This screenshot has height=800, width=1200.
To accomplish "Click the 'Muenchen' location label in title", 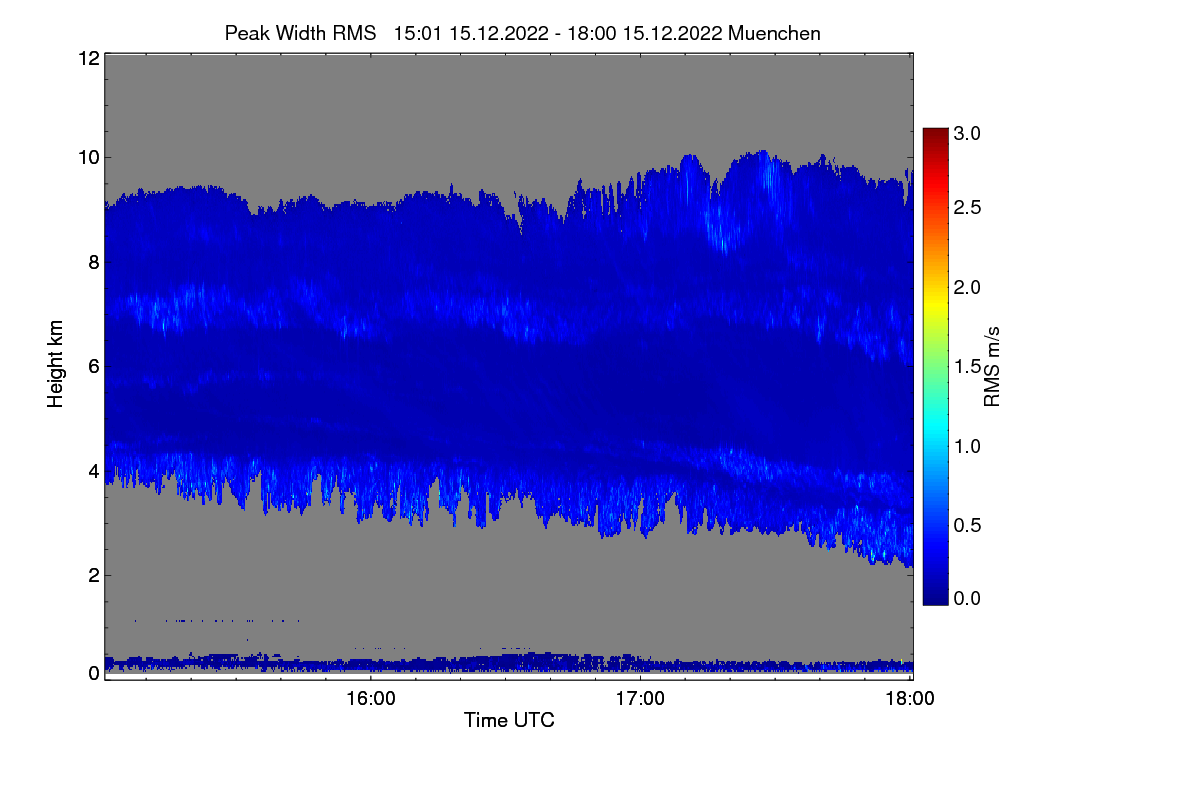I will point(775,33).
